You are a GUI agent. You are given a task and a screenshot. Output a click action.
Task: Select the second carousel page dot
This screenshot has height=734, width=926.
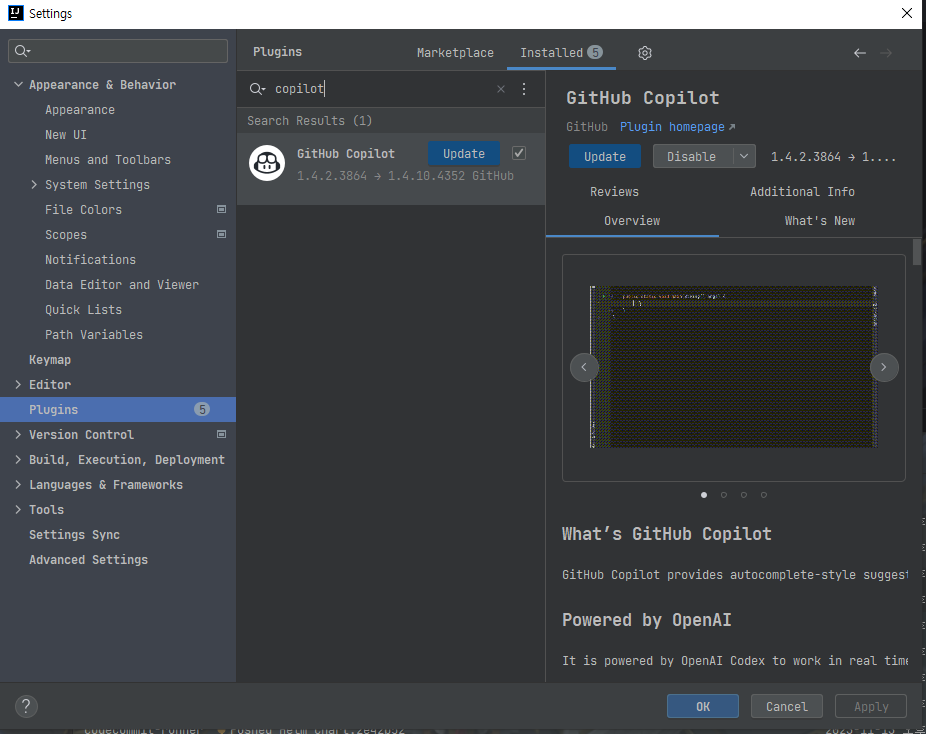click(x=724, y=495)
